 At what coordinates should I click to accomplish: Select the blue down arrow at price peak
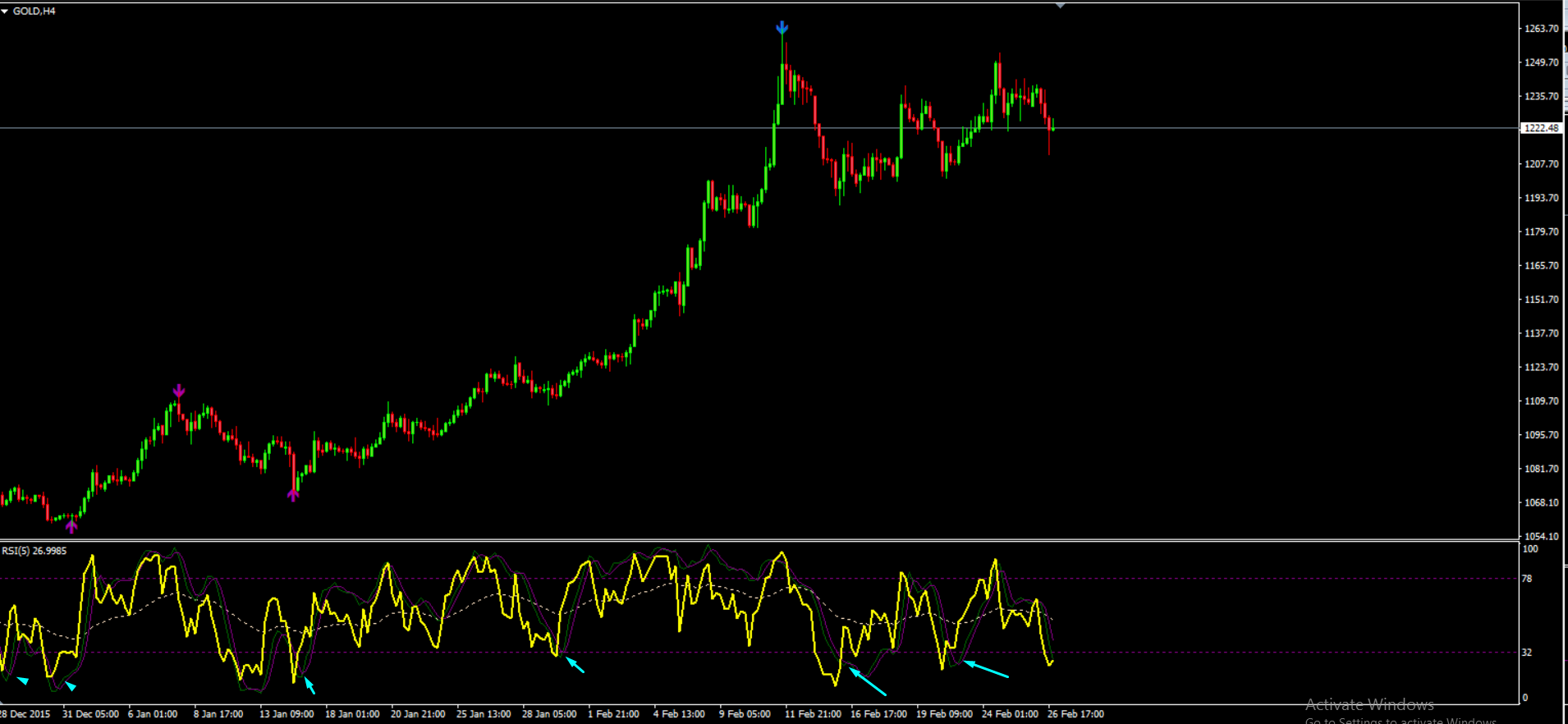click(782, 28)
